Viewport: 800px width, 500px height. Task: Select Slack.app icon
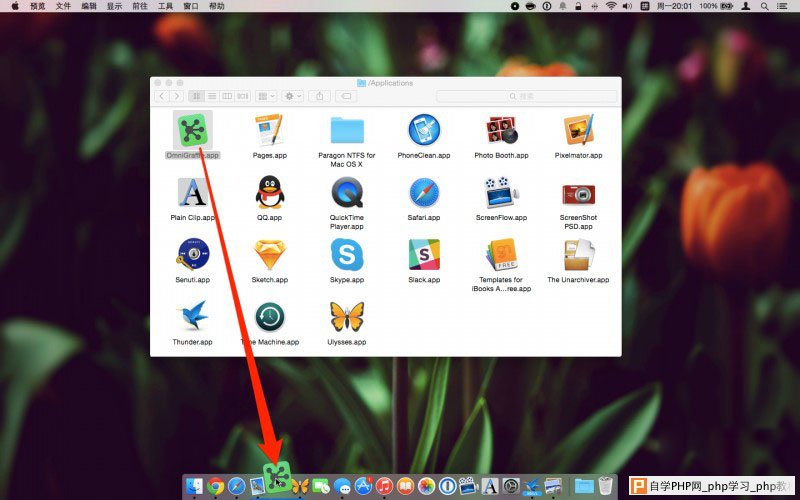click(424, 254)
